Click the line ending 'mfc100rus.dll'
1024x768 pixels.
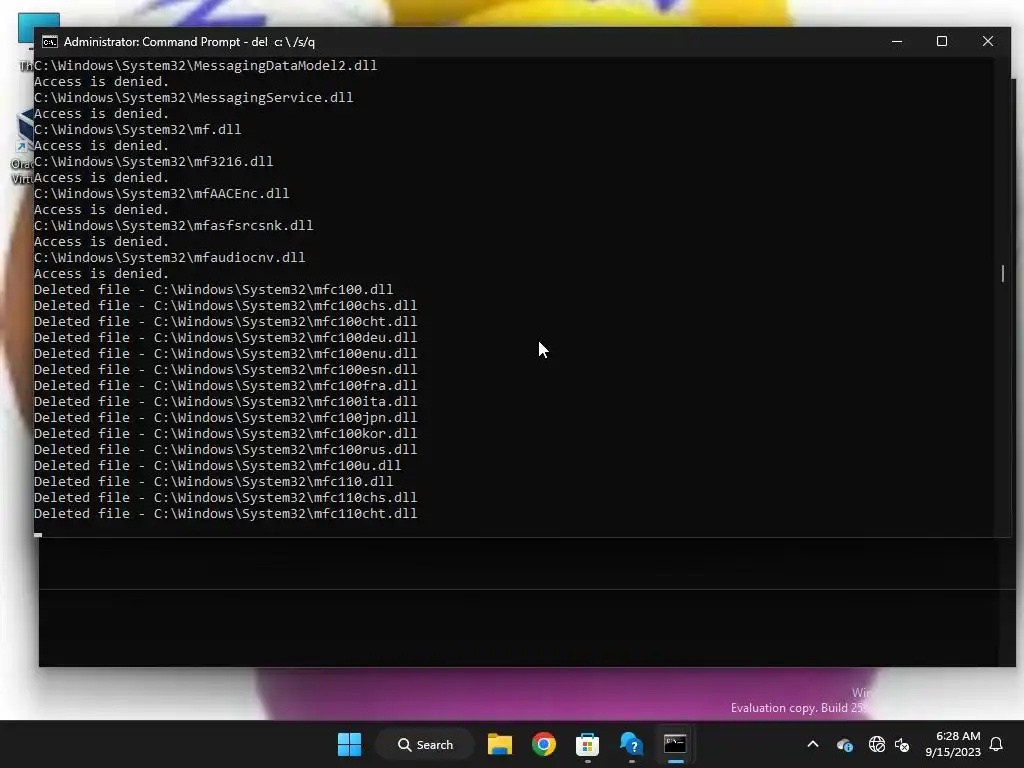coord(225,449)
